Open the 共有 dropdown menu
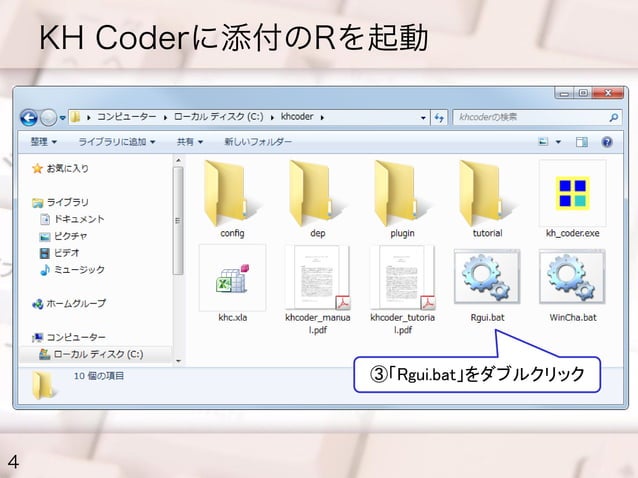The height and width of the screenshot is (478, 638). click(x=190, y=142)
